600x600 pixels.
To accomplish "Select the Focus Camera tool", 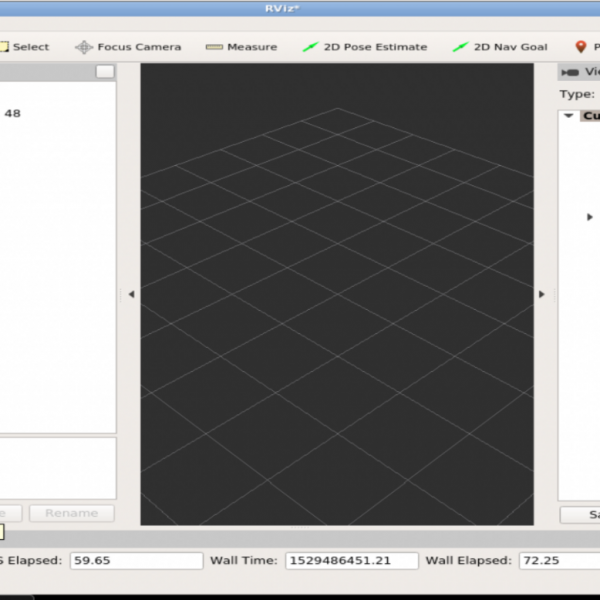I will click(128, 47).
